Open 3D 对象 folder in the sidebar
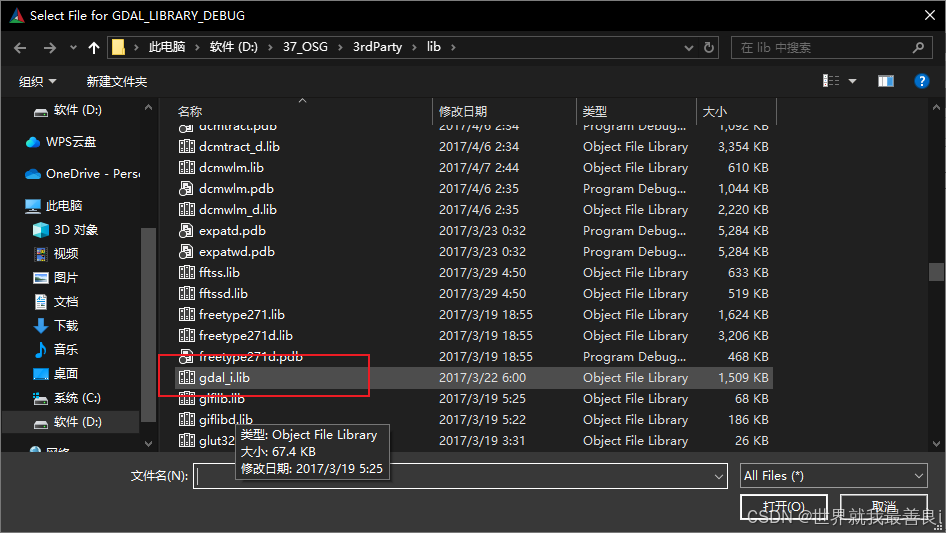 tap(65, 230)
